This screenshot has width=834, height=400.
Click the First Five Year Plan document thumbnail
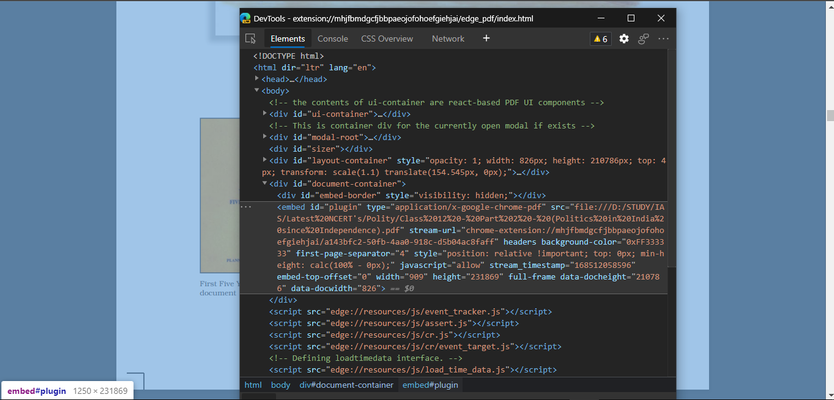[x=220, y=196]
